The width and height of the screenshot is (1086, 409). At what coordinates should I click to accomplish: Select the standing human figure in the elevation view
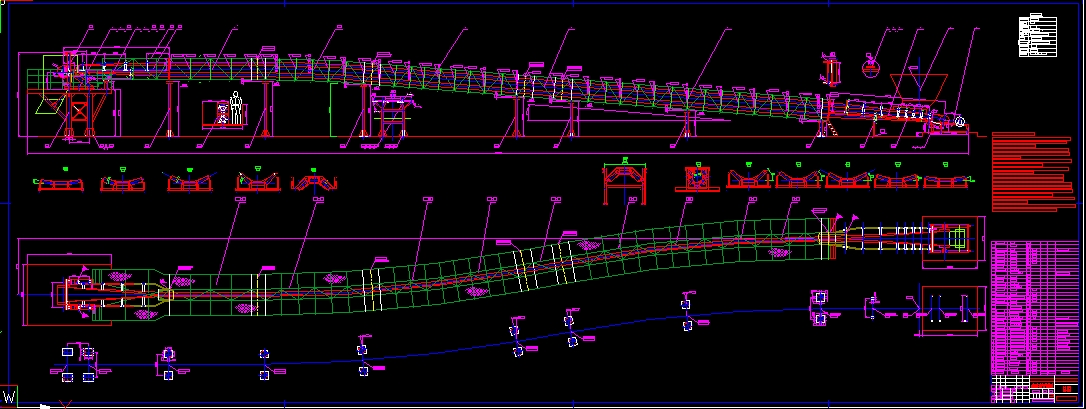pyautogui.click(x=235, y=108)
